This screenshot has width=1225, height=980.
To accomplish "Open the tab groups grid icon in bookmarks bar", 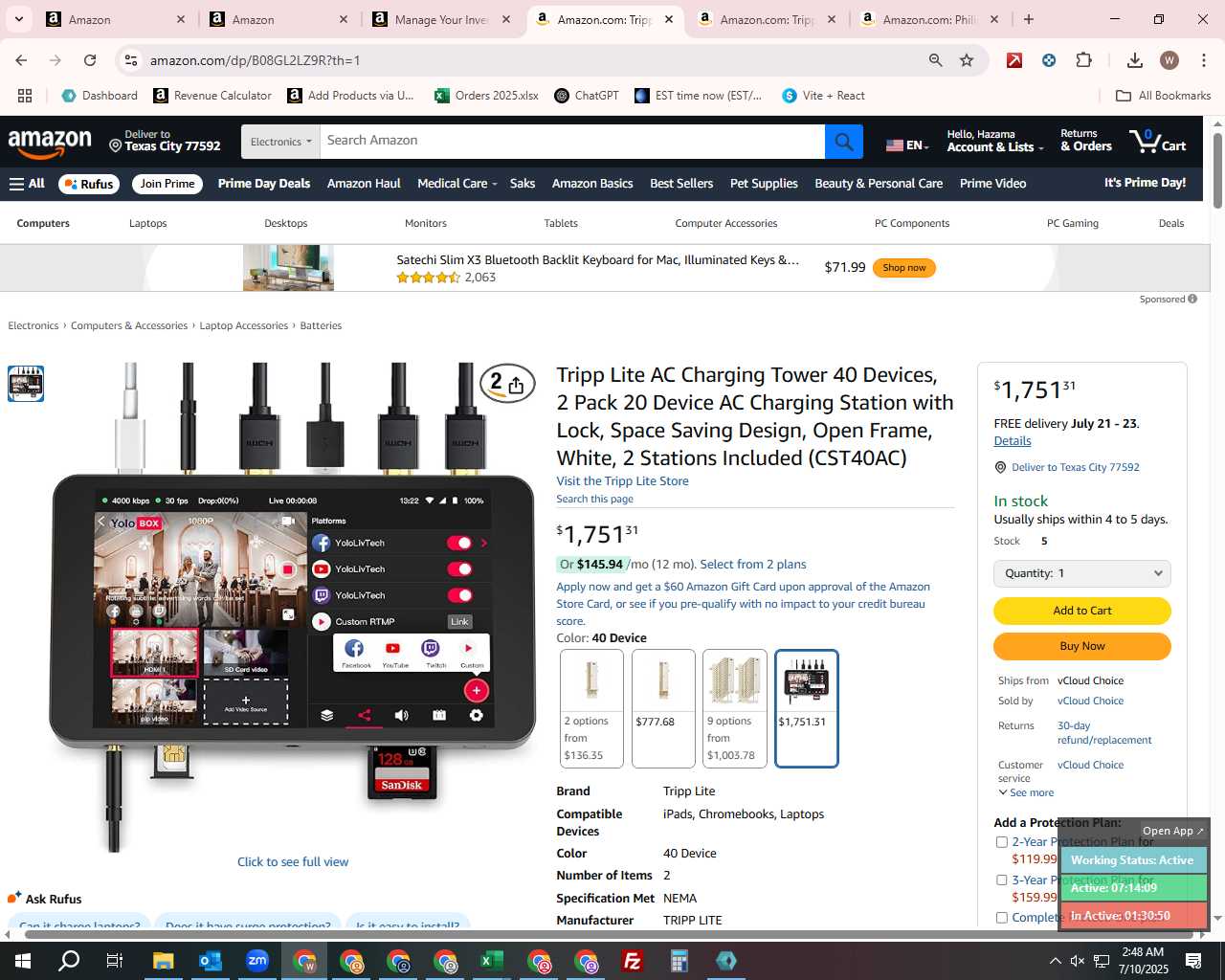I will 25,96.
